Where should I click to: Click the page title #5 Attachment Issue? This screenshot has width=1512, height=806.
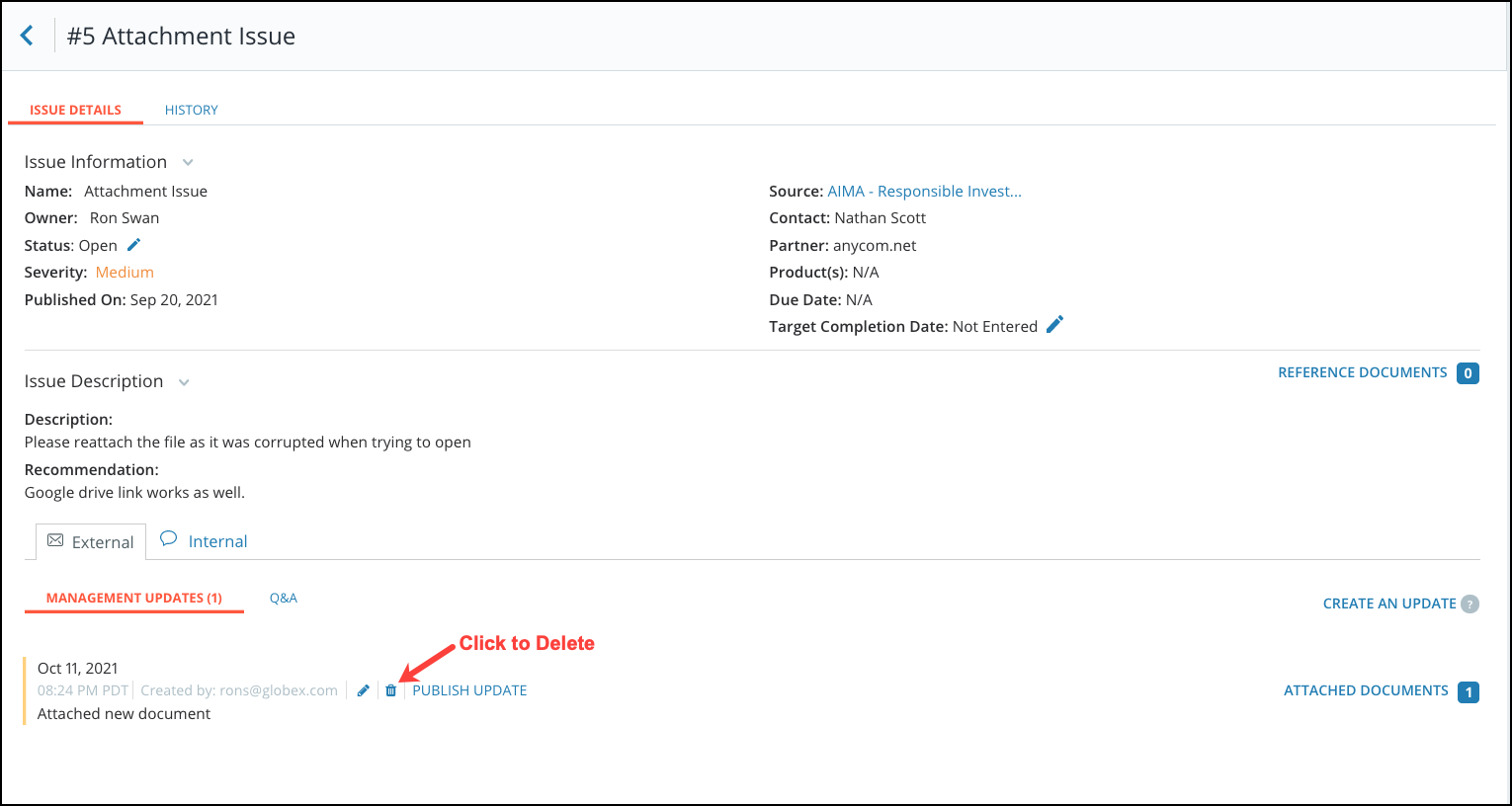click(181, 37)
